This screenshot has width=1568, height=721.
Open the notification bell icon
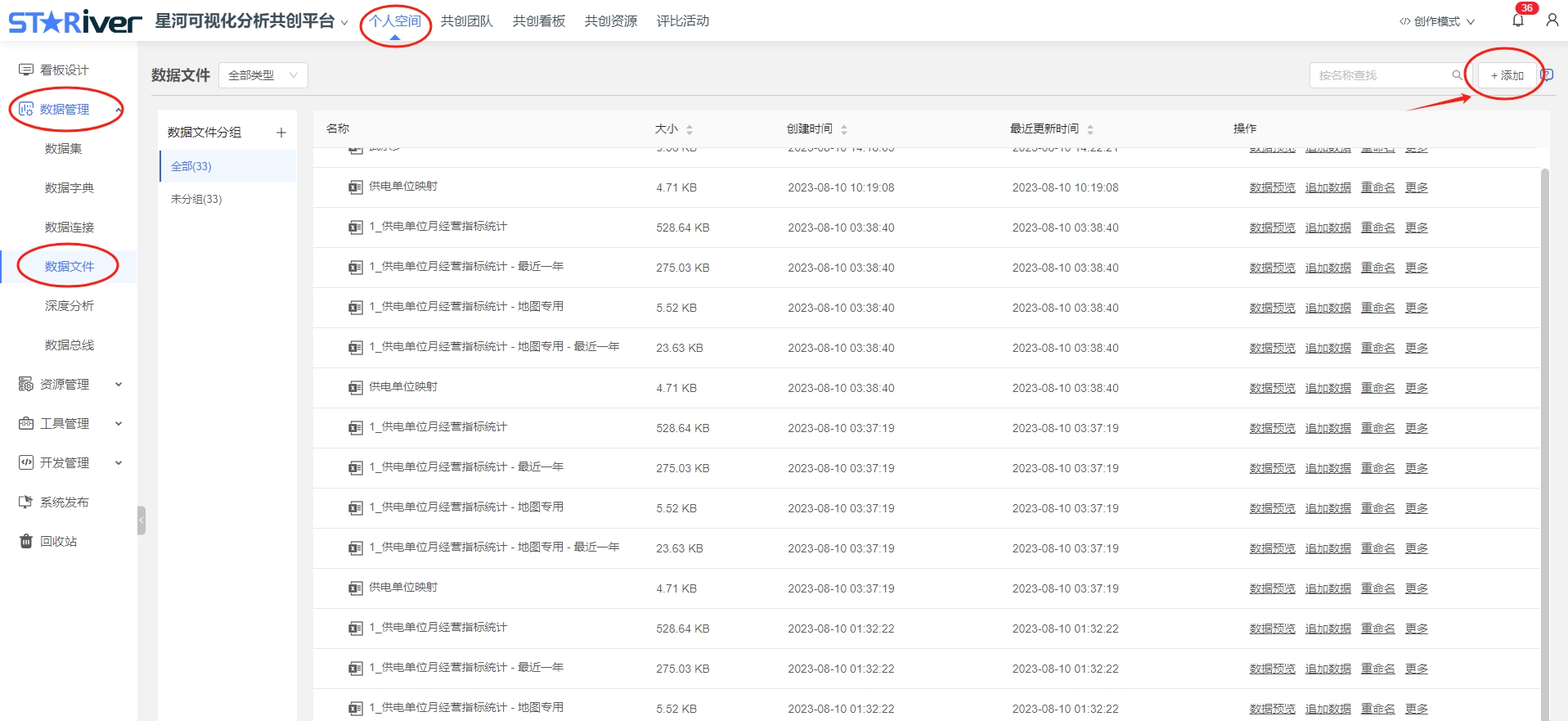(x=1517, y=20)
